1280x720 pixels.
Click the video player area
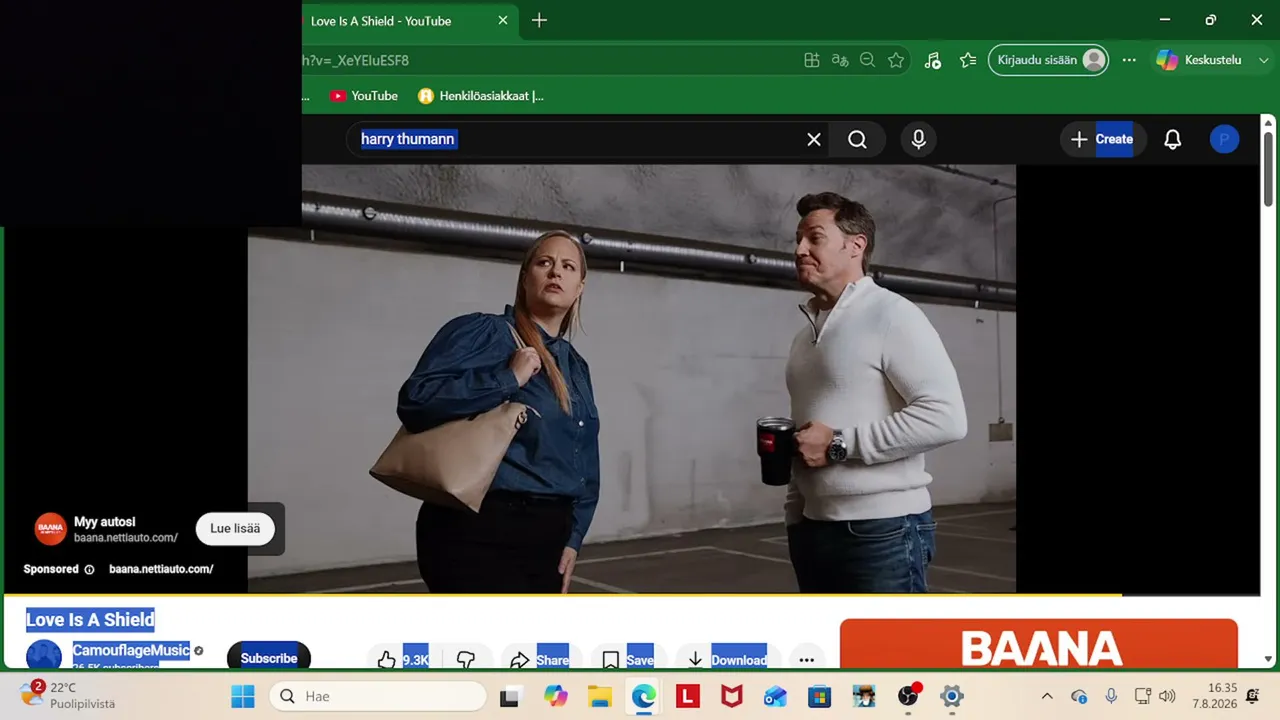632,378
